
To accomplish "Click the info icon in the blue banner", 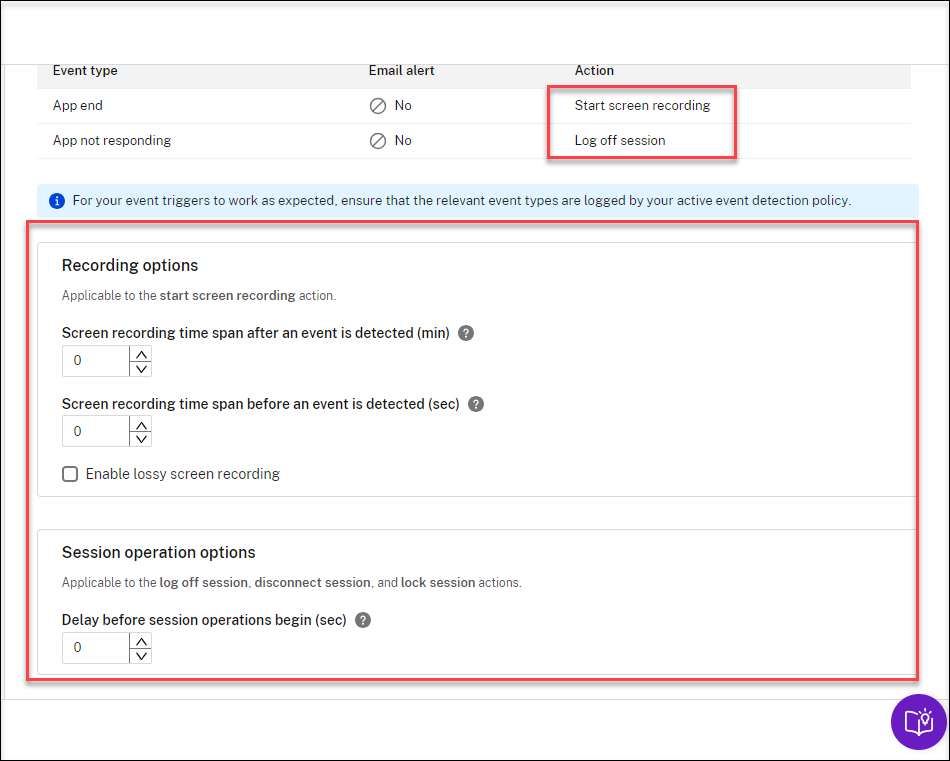I will click(56, 200).
